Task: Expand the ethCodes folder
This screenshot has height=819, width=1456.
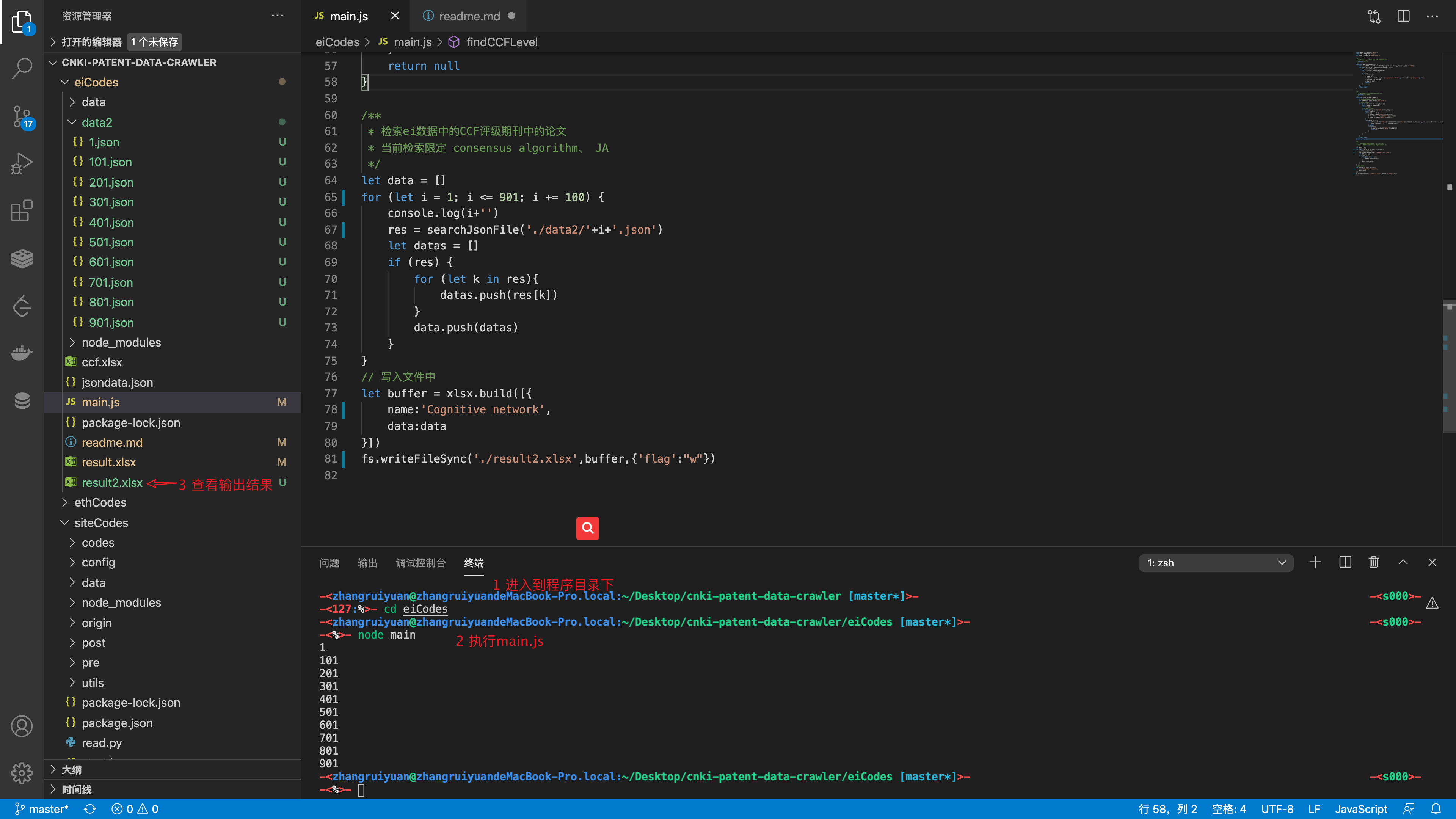Action: [100, 502]
